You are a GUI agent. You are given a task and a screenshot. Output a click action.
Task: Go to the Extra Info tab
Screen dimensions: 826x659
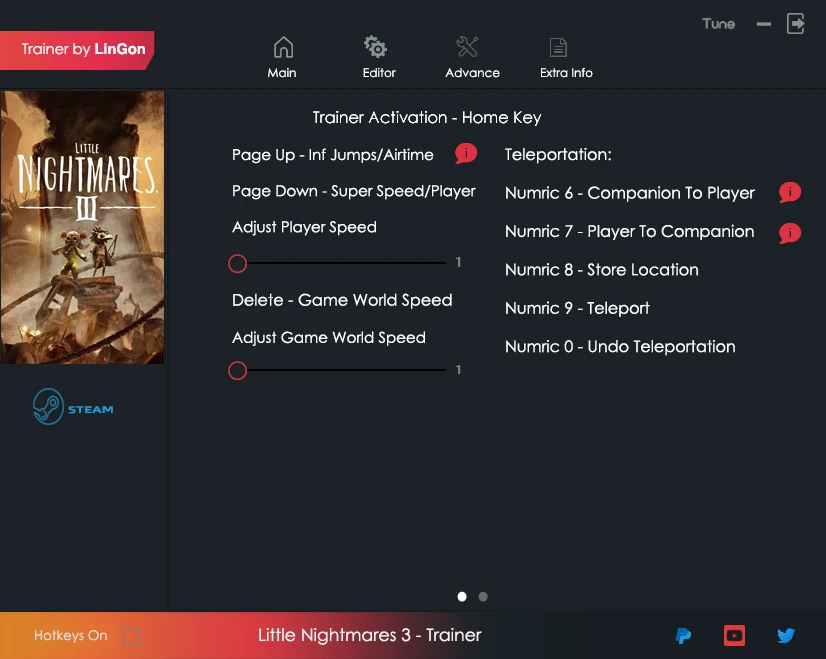click(x=566, y=57)
